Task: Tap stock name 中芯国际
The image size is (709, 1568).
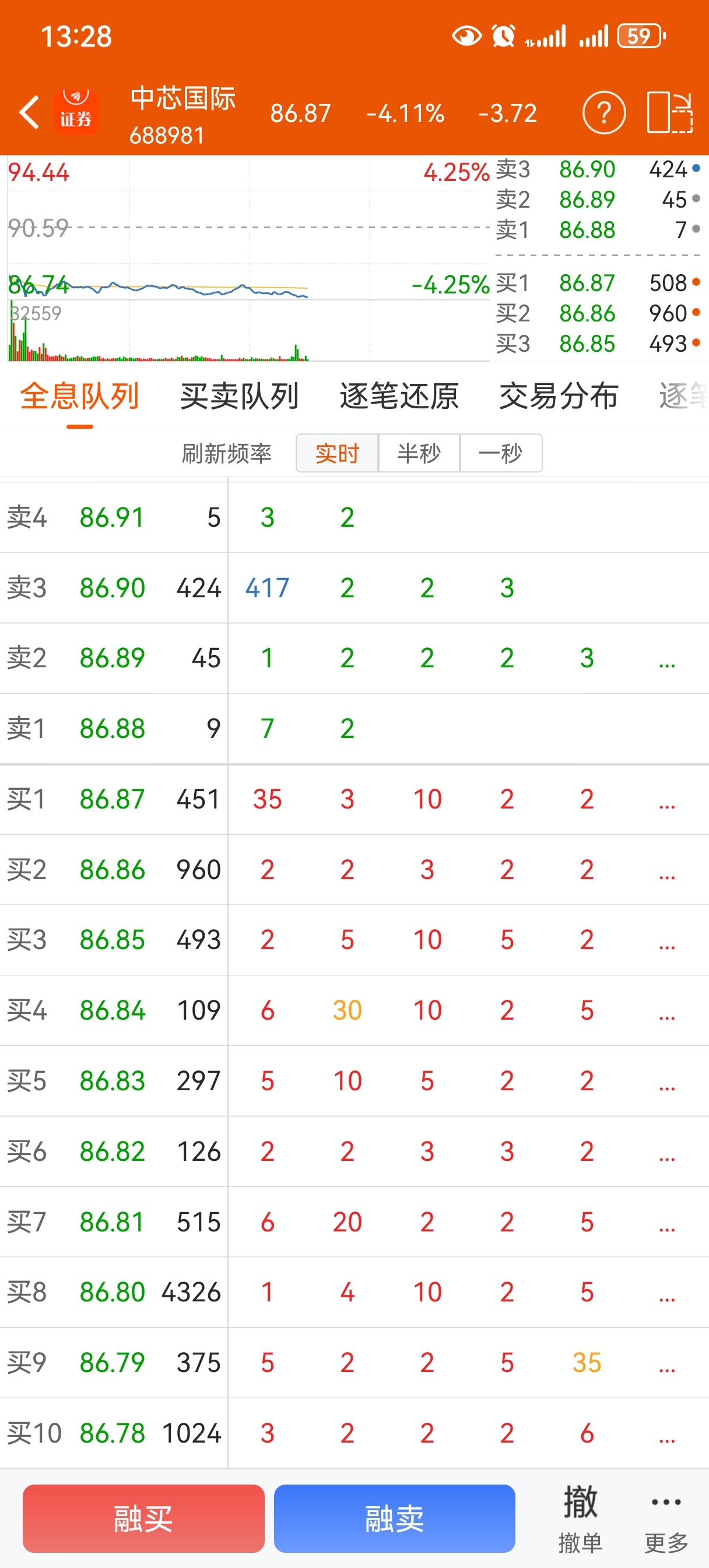Action: (182, 99)
